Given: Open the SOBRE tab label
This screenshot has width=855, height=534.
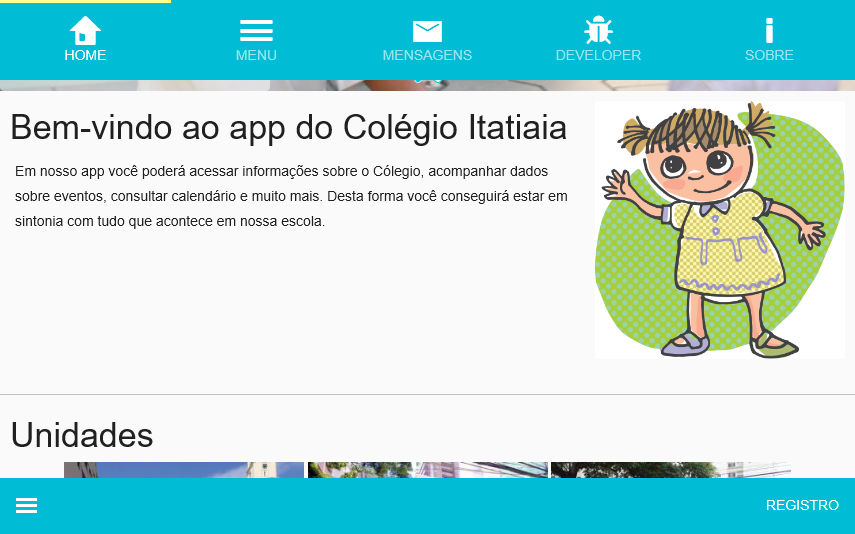Looking at the screenshot, I should click(769, 55).
